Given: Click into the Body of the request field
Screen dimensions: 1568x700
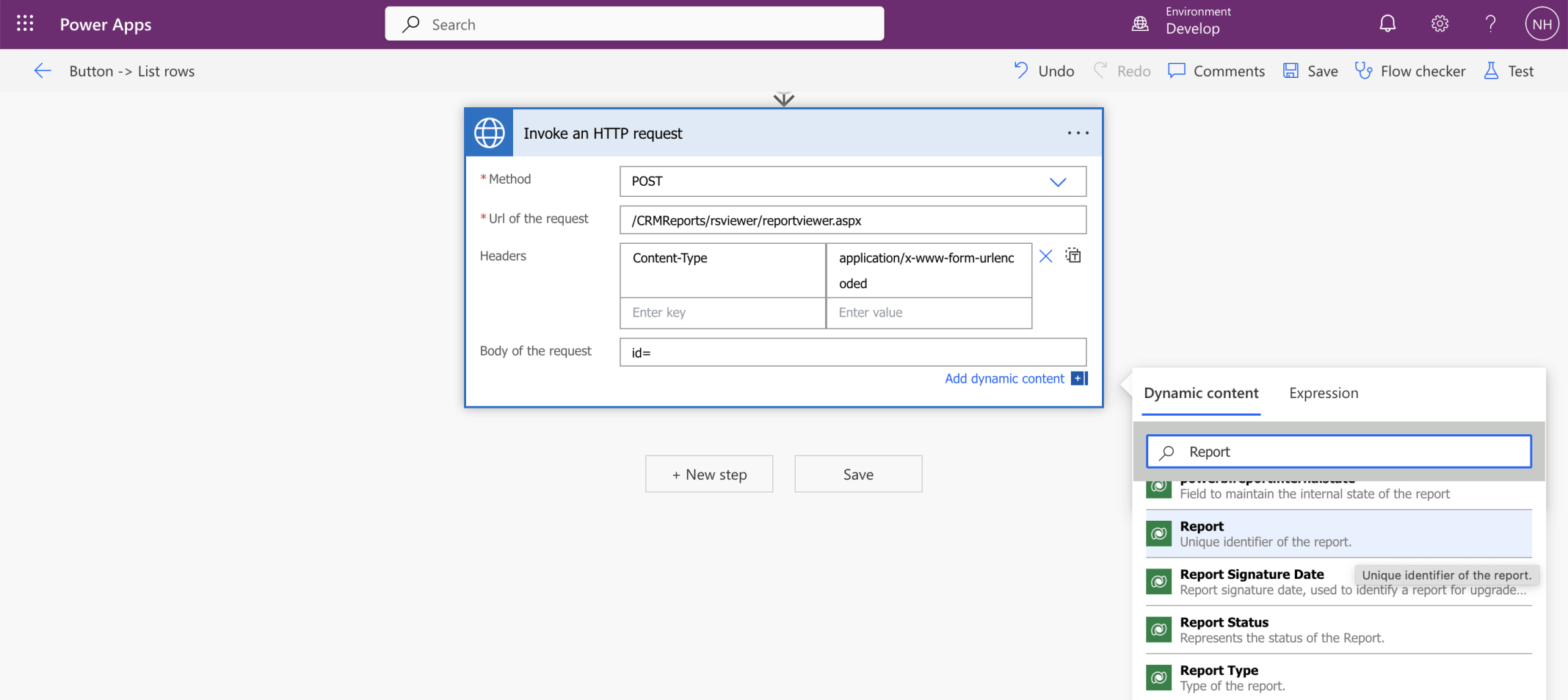Looking at the screenshot, I should tap(853, 353).
